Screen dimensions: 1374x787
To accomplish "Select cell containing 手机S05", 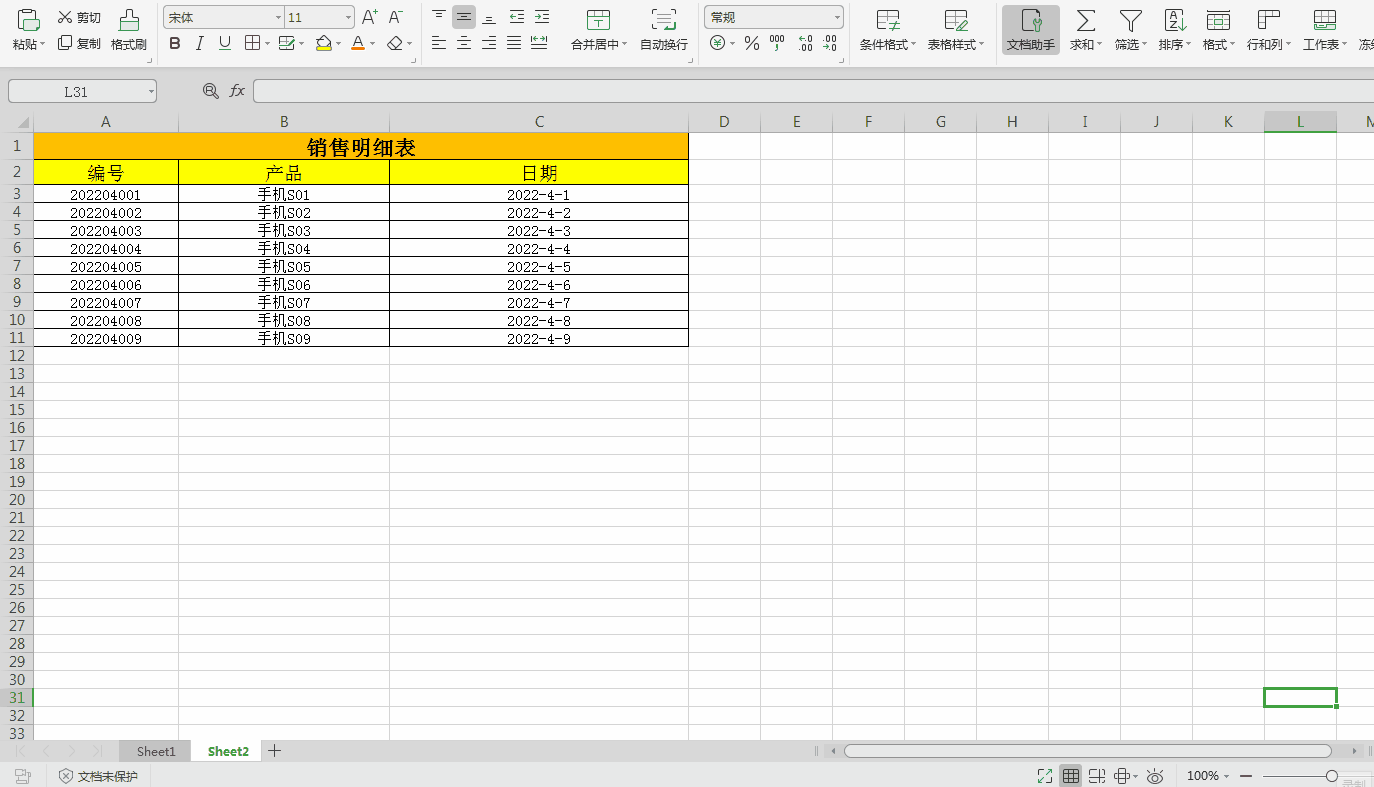I will (284, 267).
